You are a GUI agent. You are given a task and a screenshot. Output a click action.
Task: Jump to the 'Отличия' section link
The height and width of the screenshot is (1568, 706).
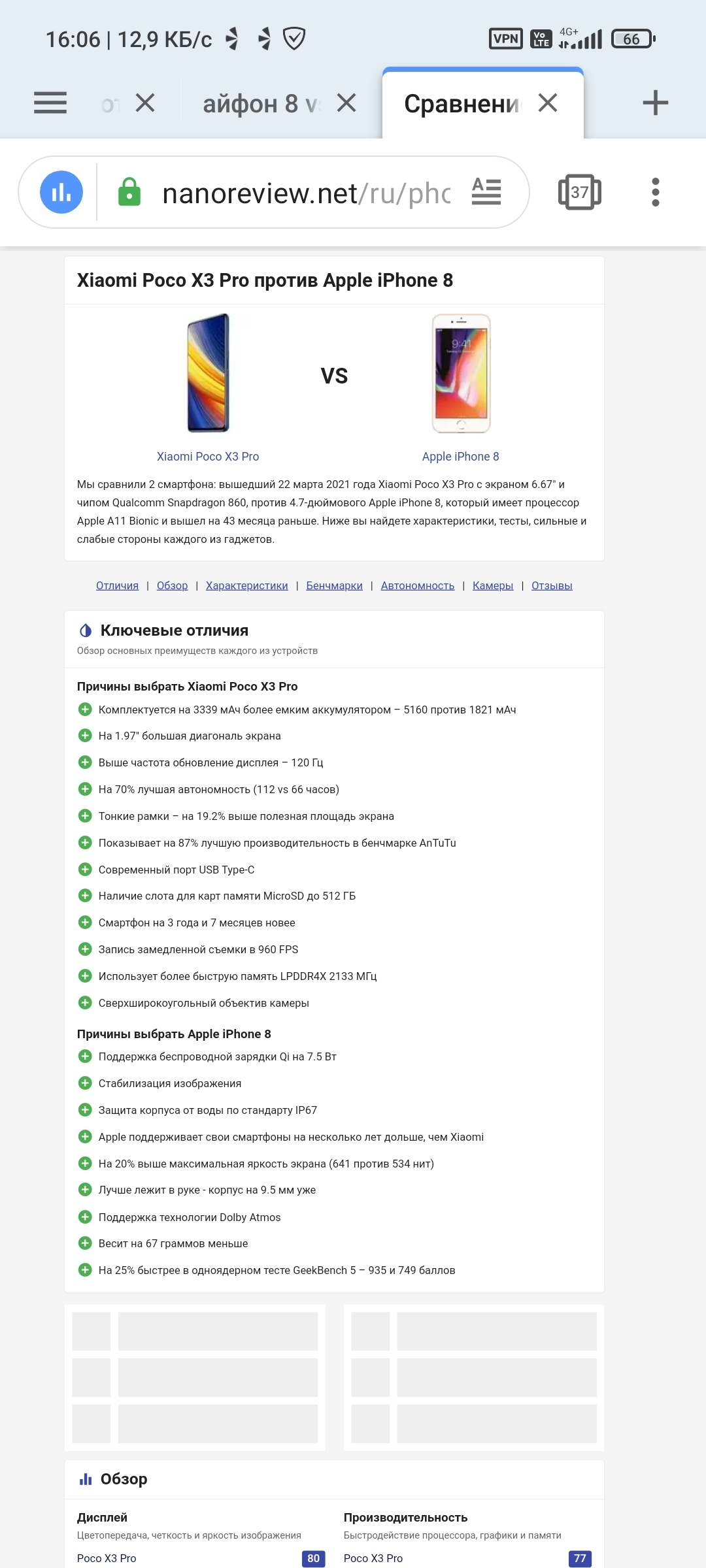[x=117, y=585]
